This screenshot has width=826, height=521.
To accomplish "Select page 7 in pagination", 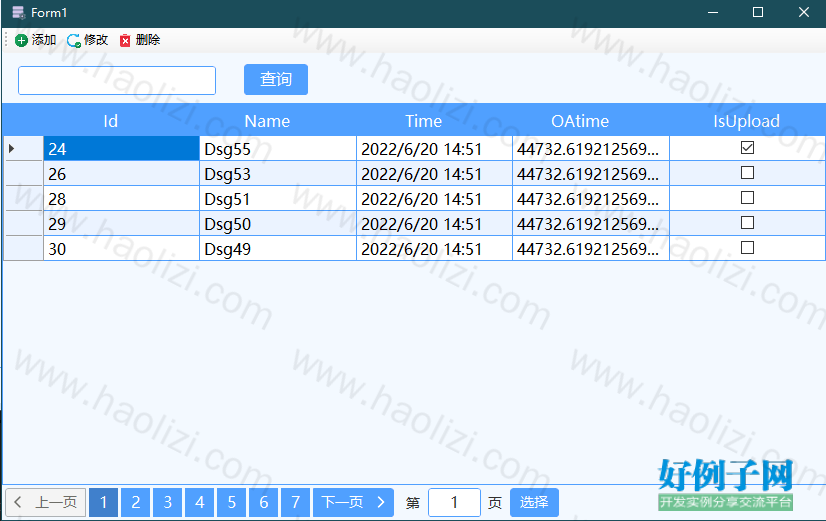I will coord(296,503).
